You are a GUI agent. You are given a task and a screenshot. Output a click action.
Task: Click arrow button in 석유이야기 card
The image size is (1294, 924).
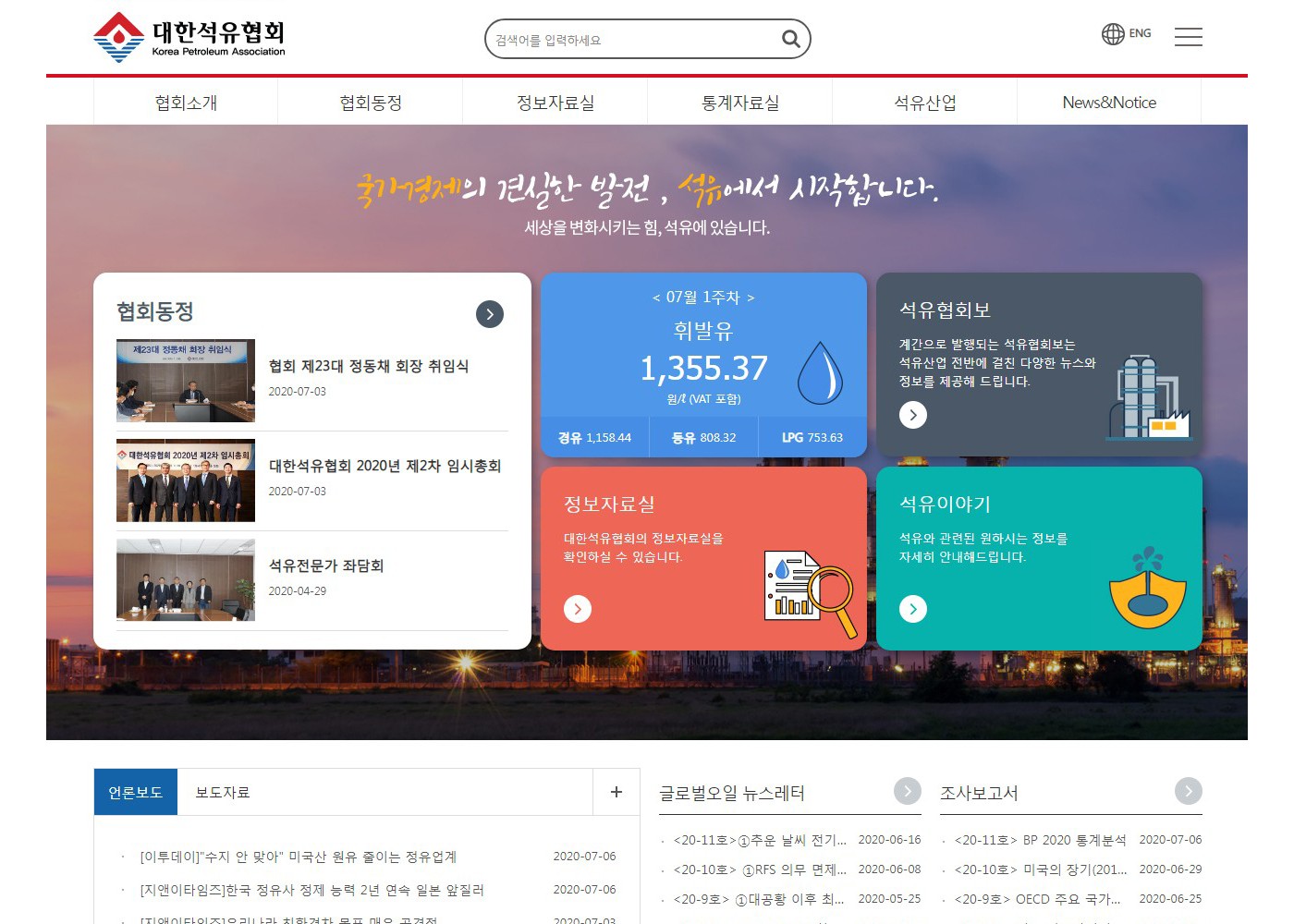coord(913,609)
